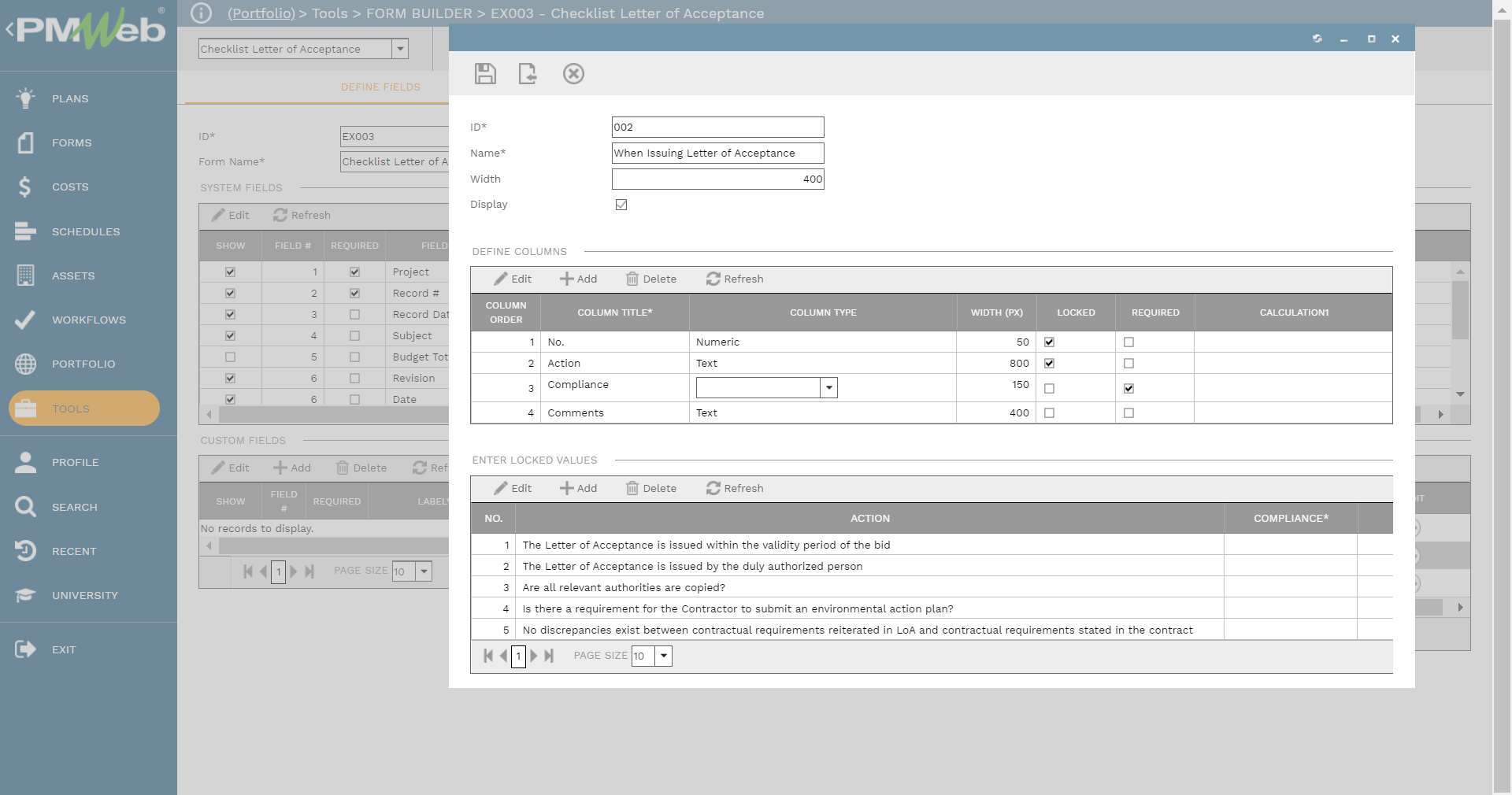Toggle Required checkbox for No. column
The height and width of the screenshot is (795, 1512).
click(x=1128, y=342)
